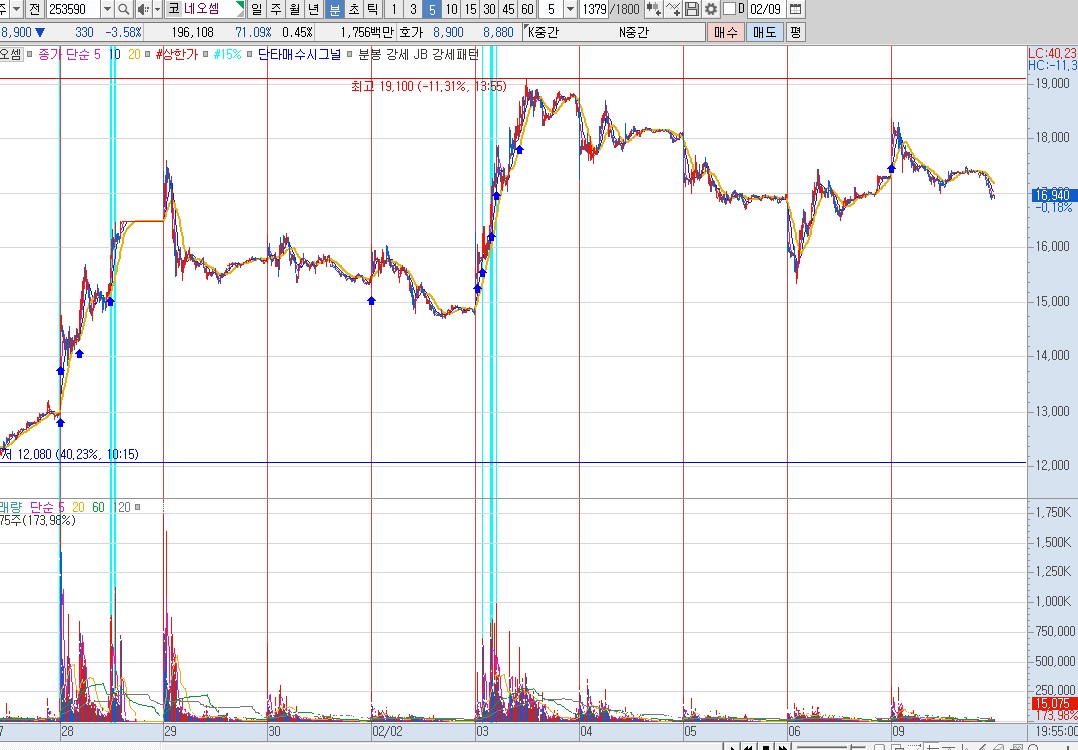Screen dimensions: 1078x750
Task: Select the 월 monthly chart period
Action: 295,9
